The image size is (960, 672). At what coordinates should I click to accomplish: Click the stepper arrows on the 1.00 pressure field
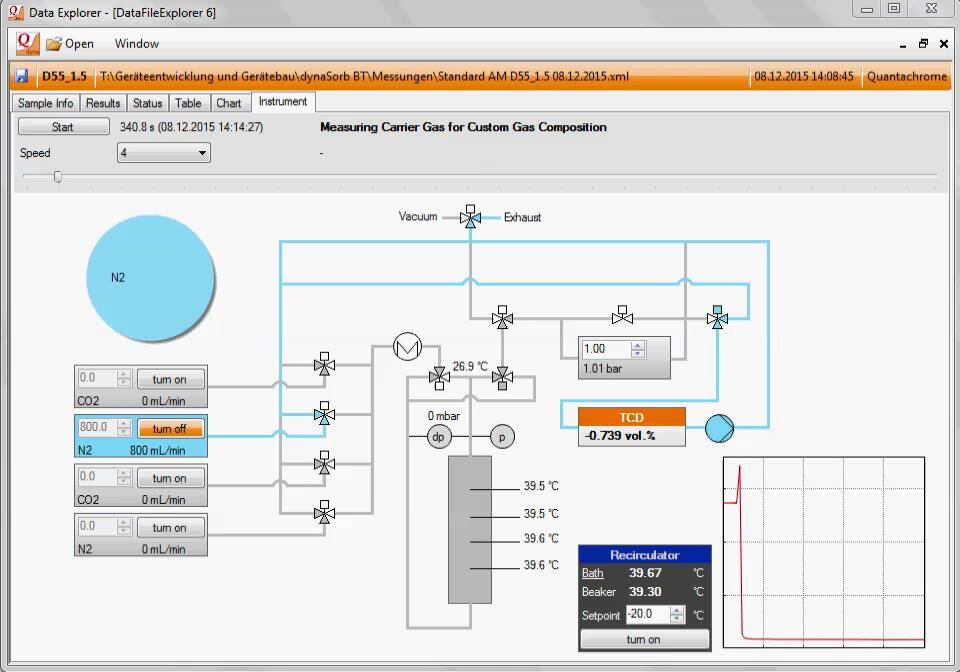coord(638,349)
